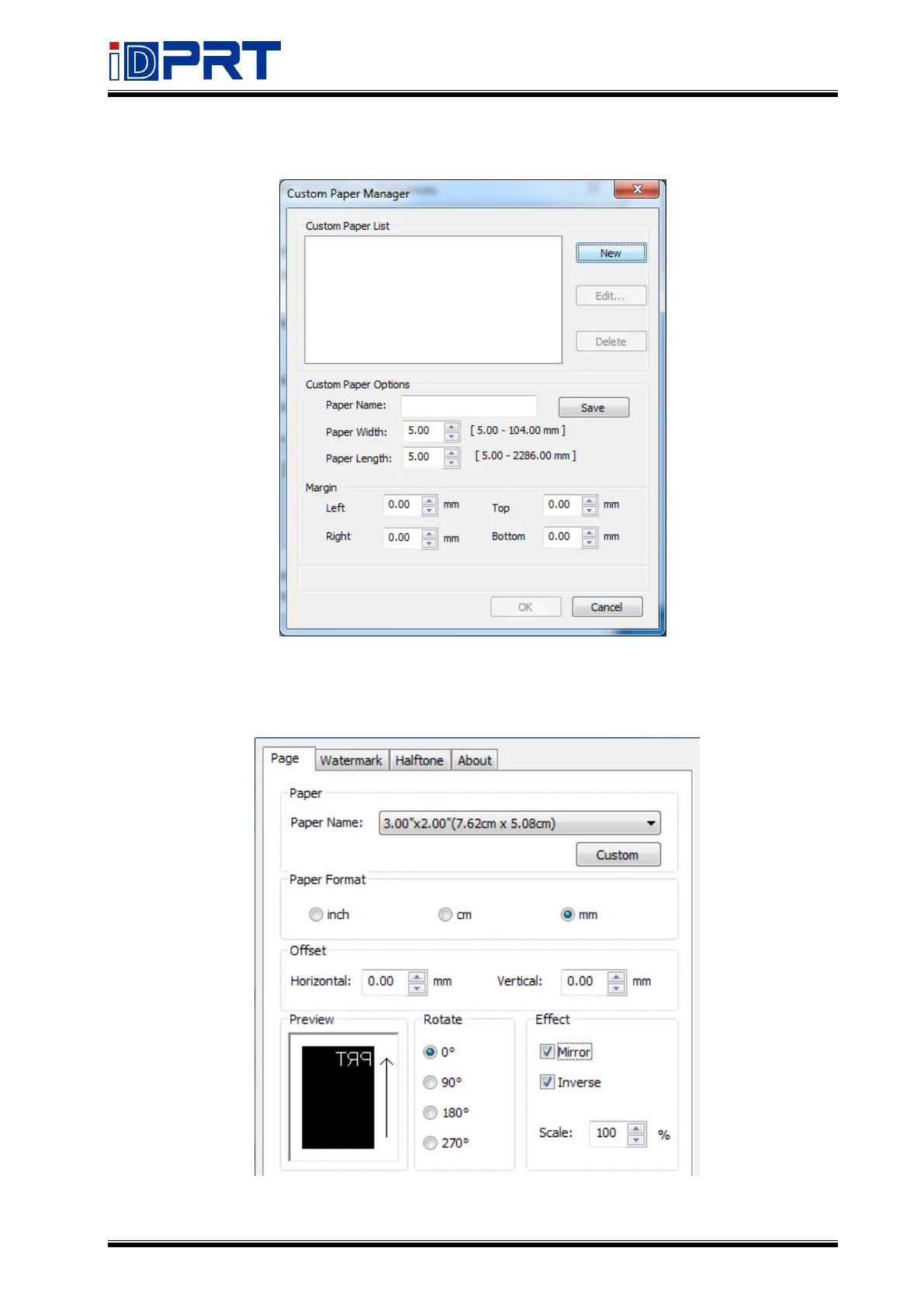Toggle the Mirror effect checkbox
The width and height of the screenshot is (924, 1307).
pos(547,1052)
